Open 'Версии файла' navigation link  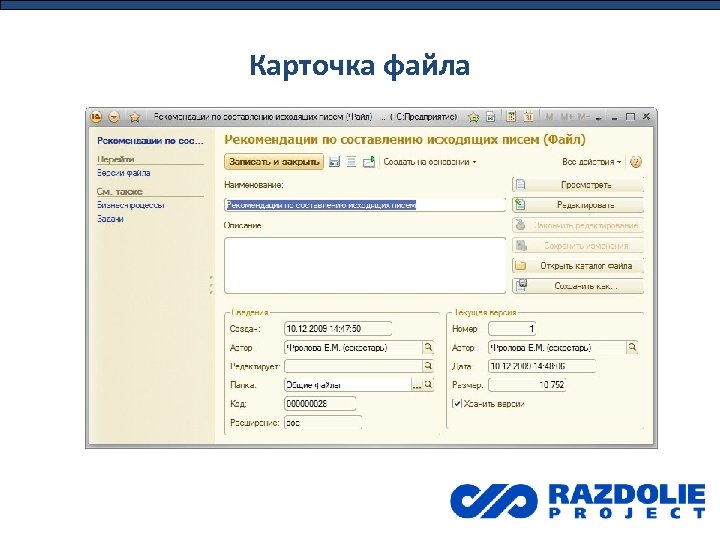(124, 173)
